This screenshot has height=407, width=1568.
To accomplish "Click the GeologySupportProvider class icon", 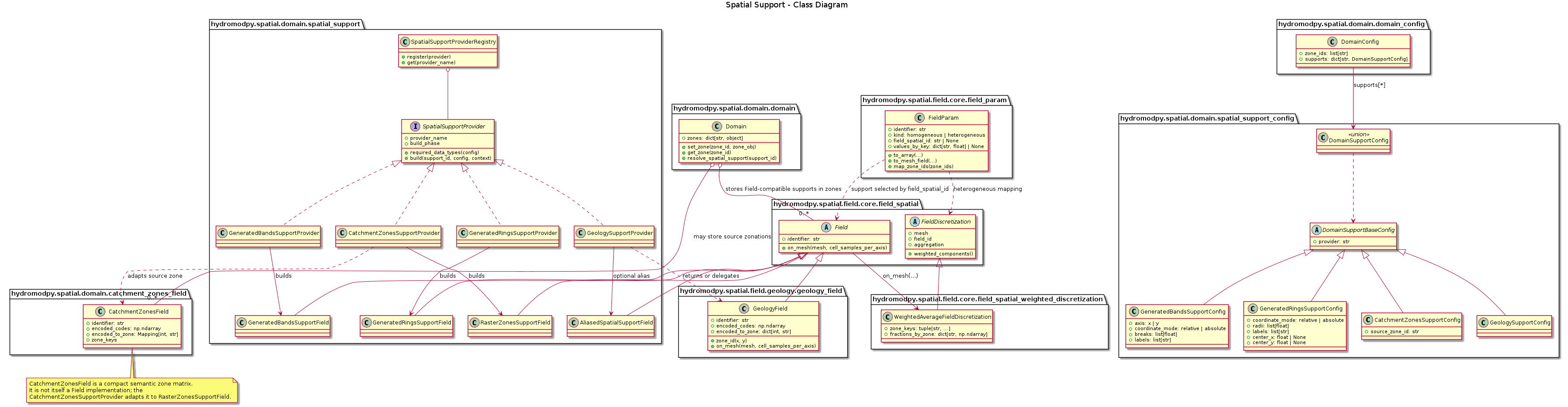I will pos(581,233).
